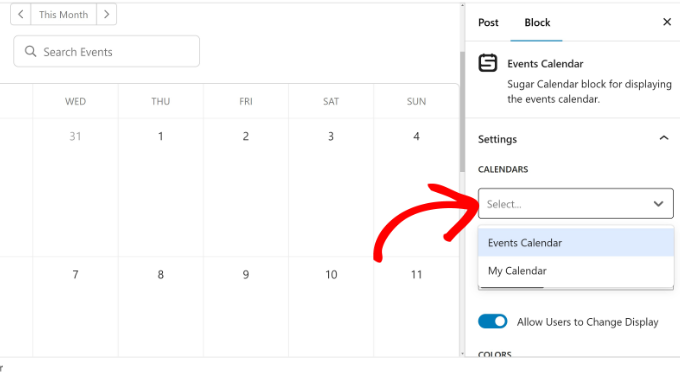The height and width of the screenshot is (374, 680).
Task: Select day 8 in the calendar
Action: pos(160,275)
